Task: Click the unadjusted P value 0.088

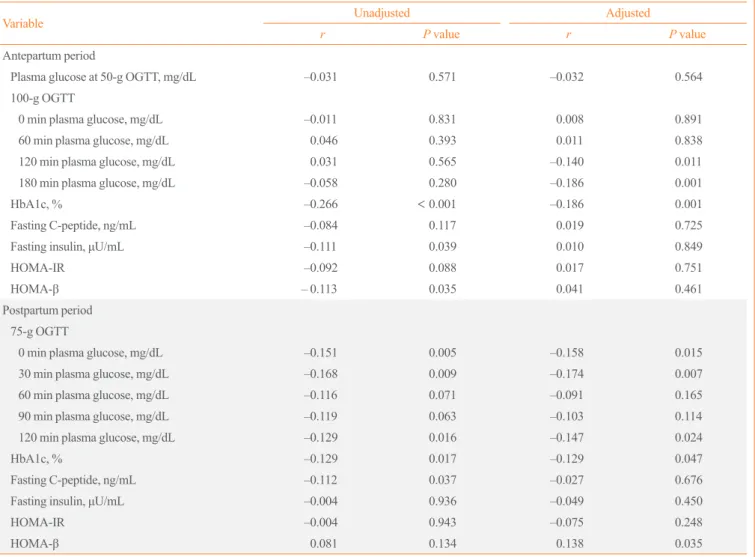Action: (443, 268)
